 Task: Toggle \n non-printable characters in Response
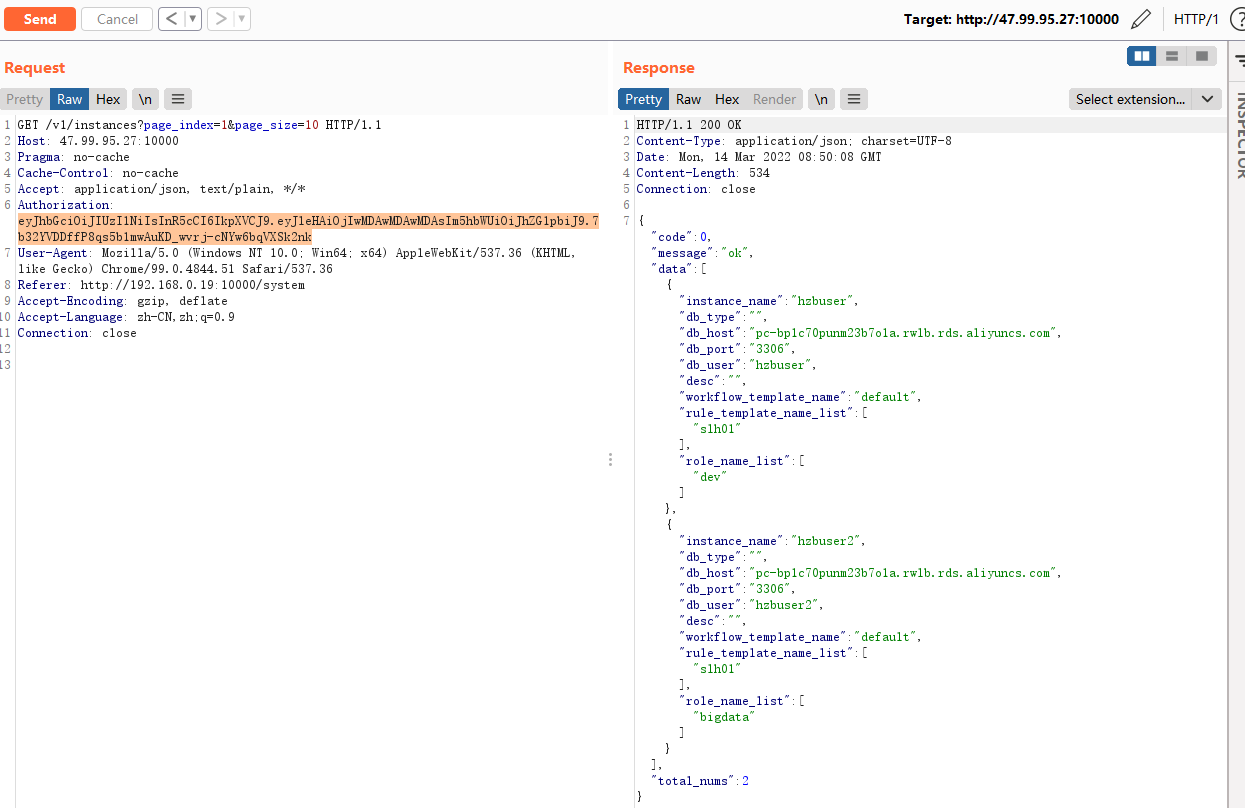click(x=821, y=99)
